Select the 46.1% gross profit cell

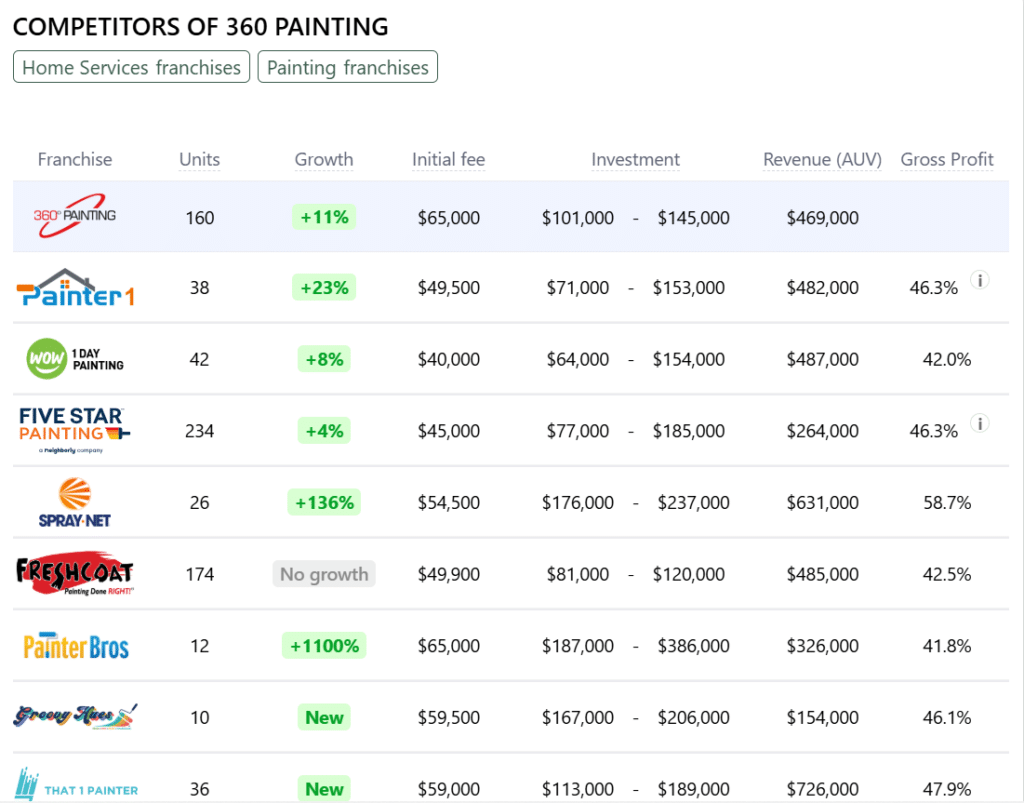(946, 717)
